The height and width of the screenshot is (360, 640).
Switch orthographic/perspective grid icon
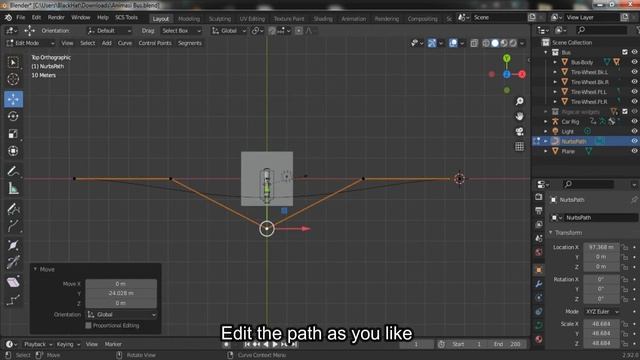(519, 147)
